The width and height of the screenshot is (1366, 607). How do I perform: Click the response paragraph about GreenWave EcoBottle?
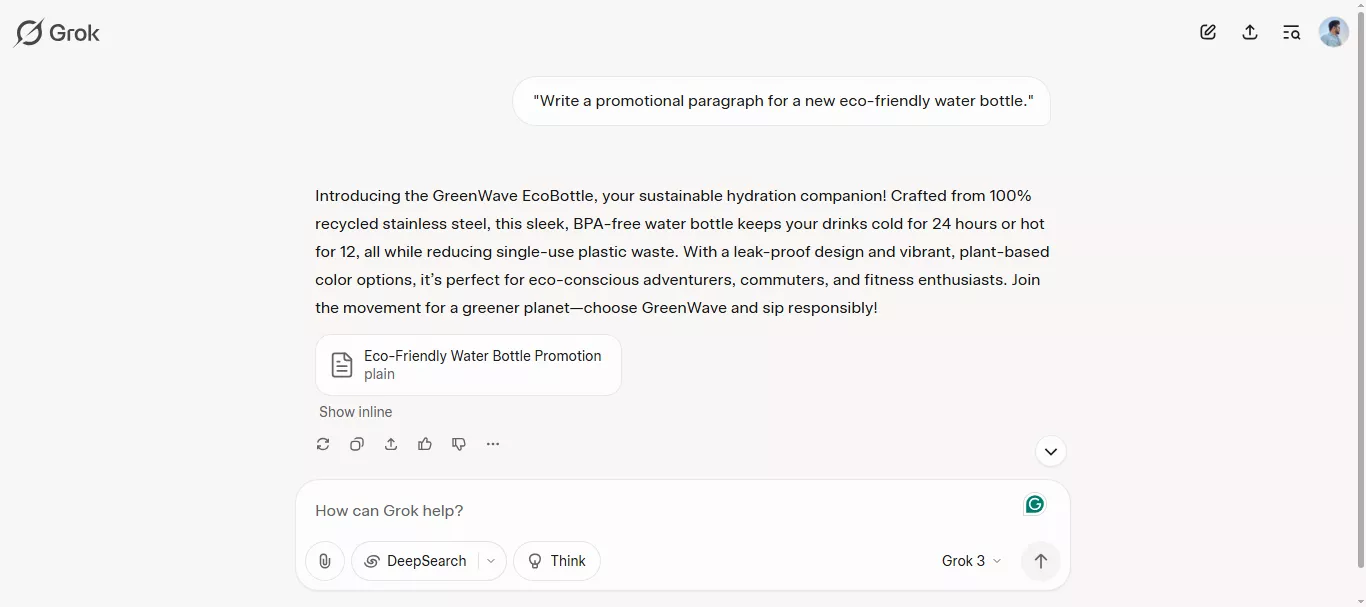(682, 252)
